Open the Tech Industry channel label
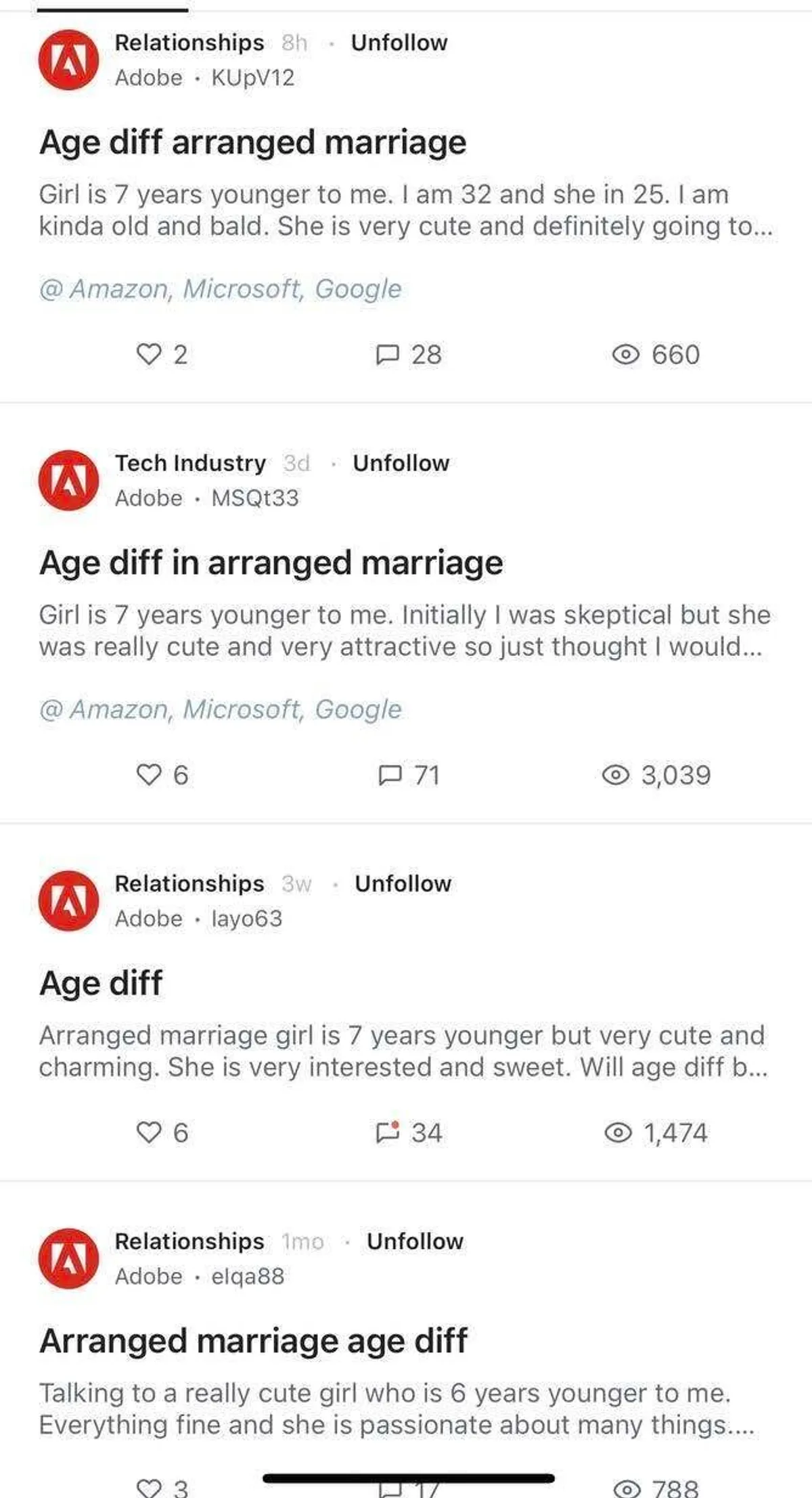Image resolution: width=812 pixels, height=1498 pixels. 190,463
